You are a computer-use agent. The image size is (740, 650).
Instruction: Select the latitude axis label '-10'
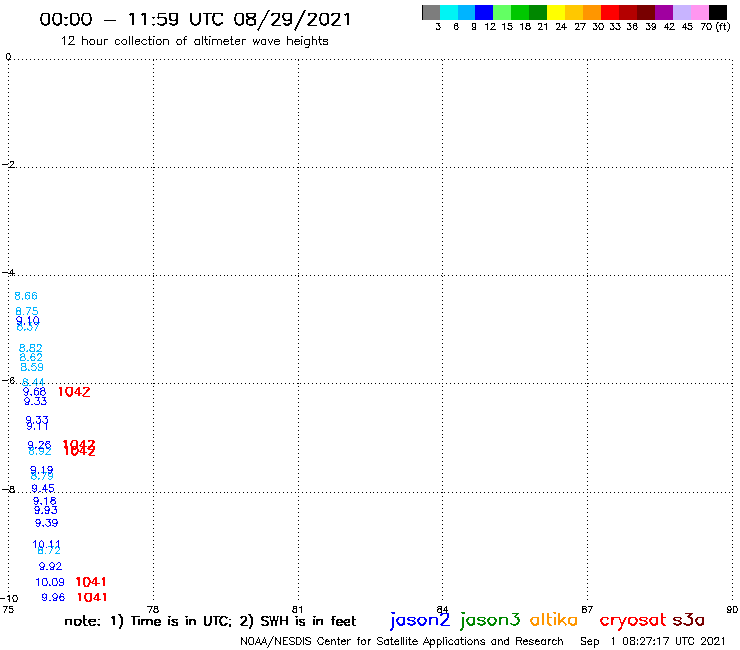coord(9,599)
